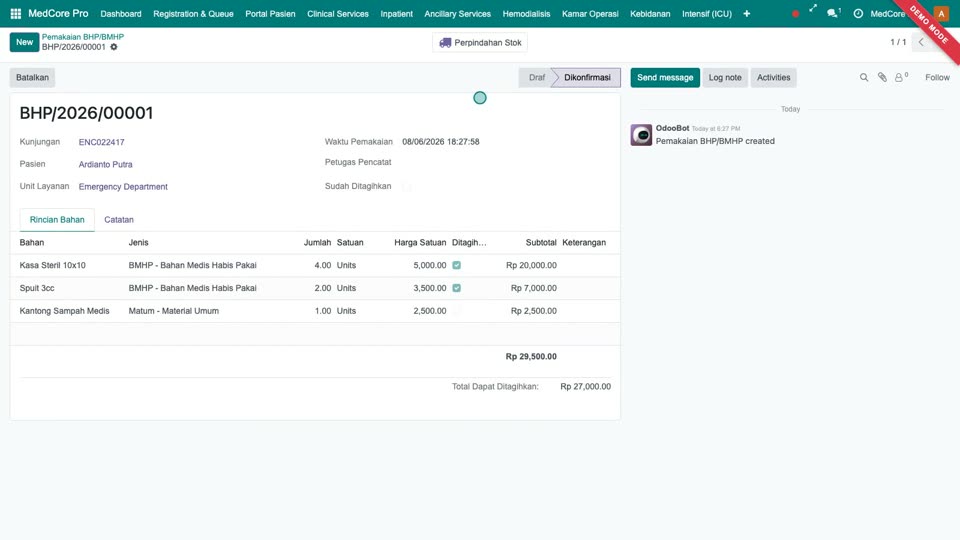This screenshot has height=540, width=960.
Task: Click the Rp 20,000.00 subtotal cell
Action: (531, 265)
